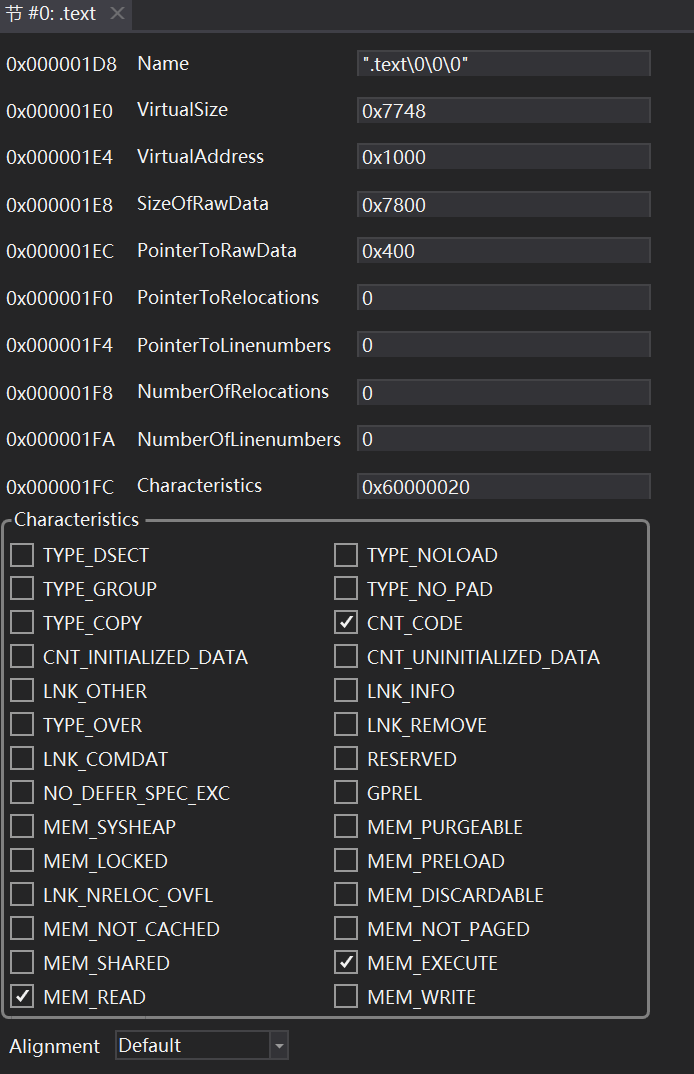Uncheck the CNT_CODE checkbox

(346, 623)
